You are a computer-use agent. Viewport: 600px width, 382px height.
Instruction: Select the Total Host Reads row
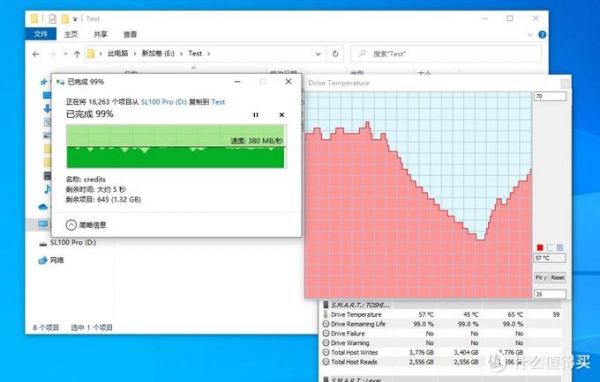(440, 362)
